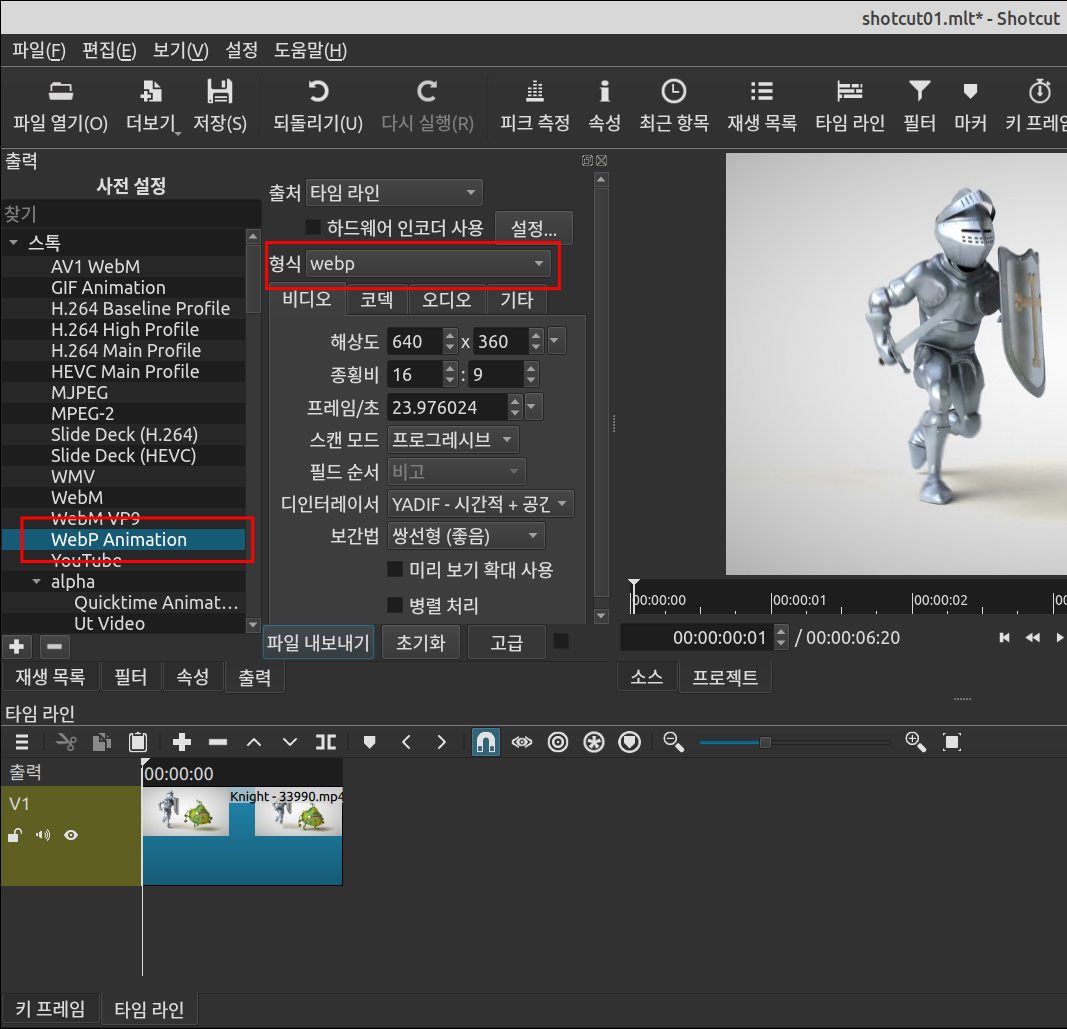Enable 미리 보기 확대 사용 checkbox
Screen dimensions: 1067x1029
coord(395,569)
